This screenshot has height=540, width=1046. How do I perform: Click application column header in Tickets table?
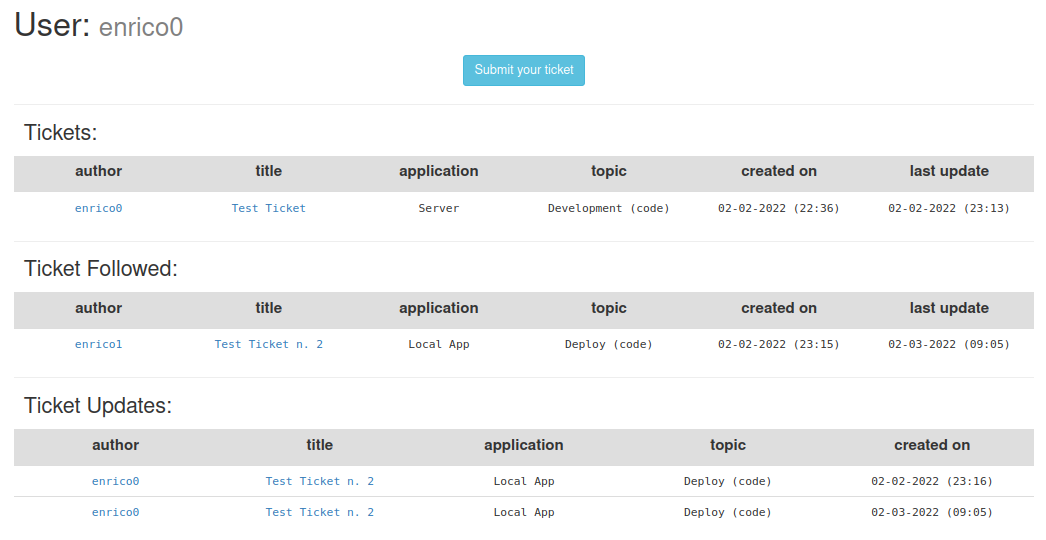(438, 172)
